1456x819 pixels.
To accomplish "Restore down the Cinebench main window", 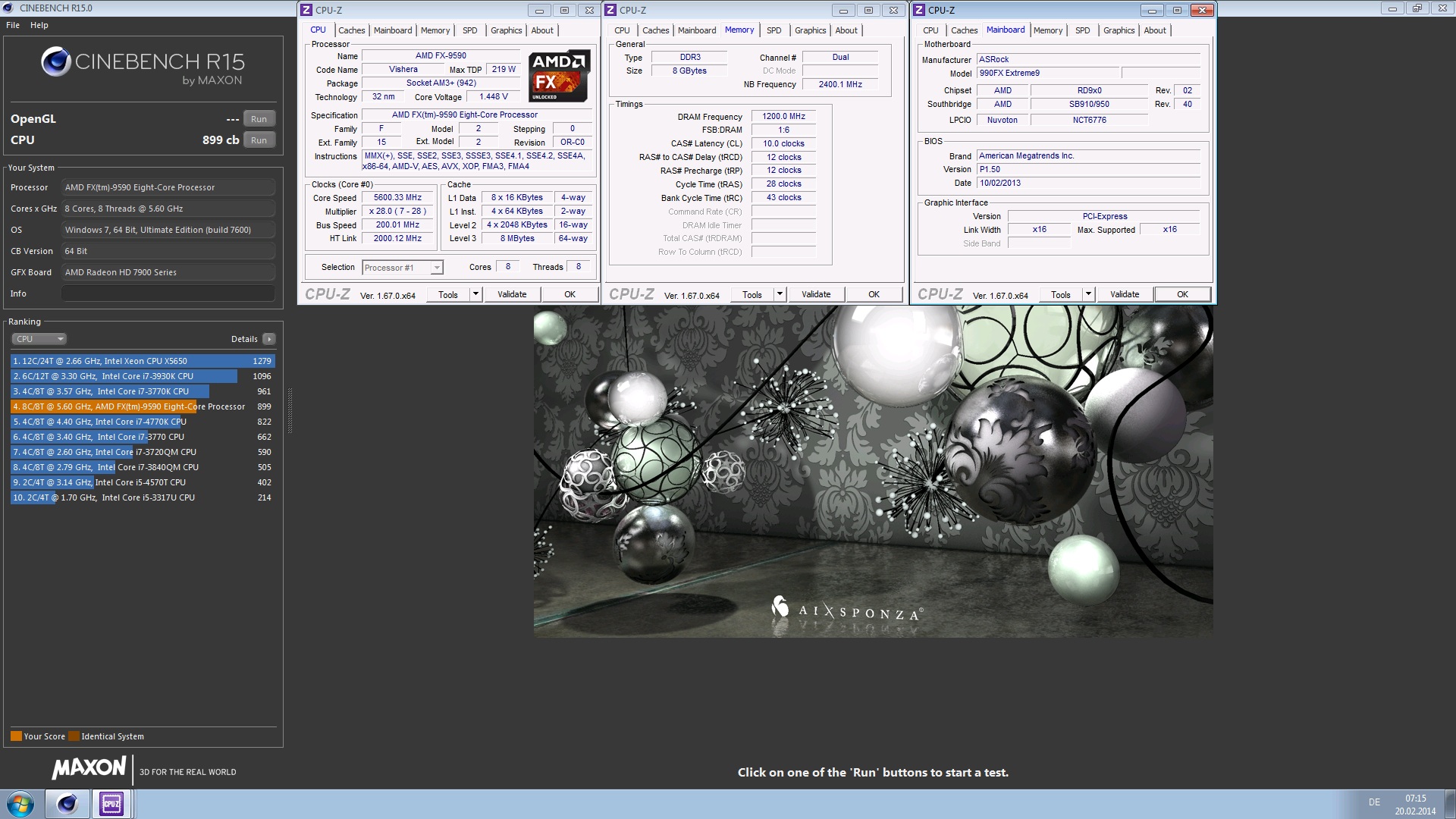I will 1417,8.
